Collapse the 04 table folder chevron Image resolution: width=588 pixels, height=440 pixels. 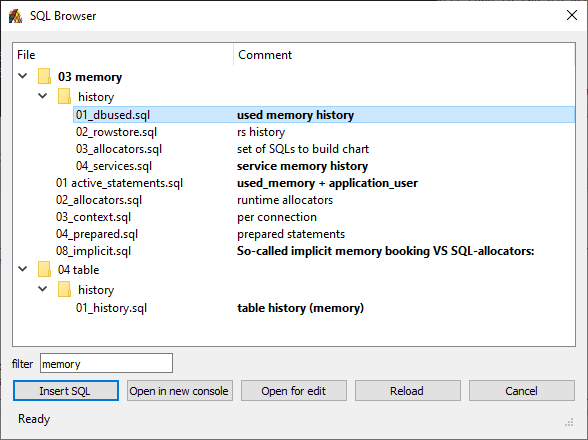[23, 269]
